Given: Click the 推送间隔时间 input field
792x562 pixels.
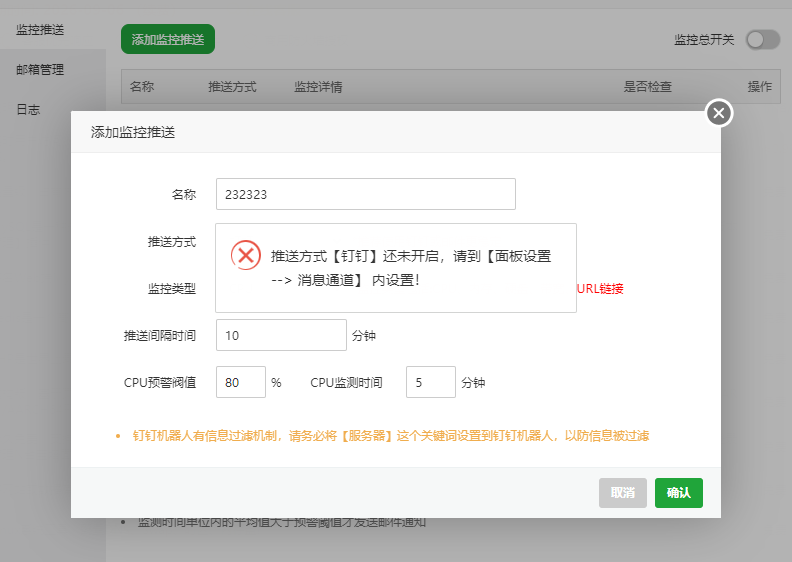Looking at the screenshot, I should tap(281, 335).
